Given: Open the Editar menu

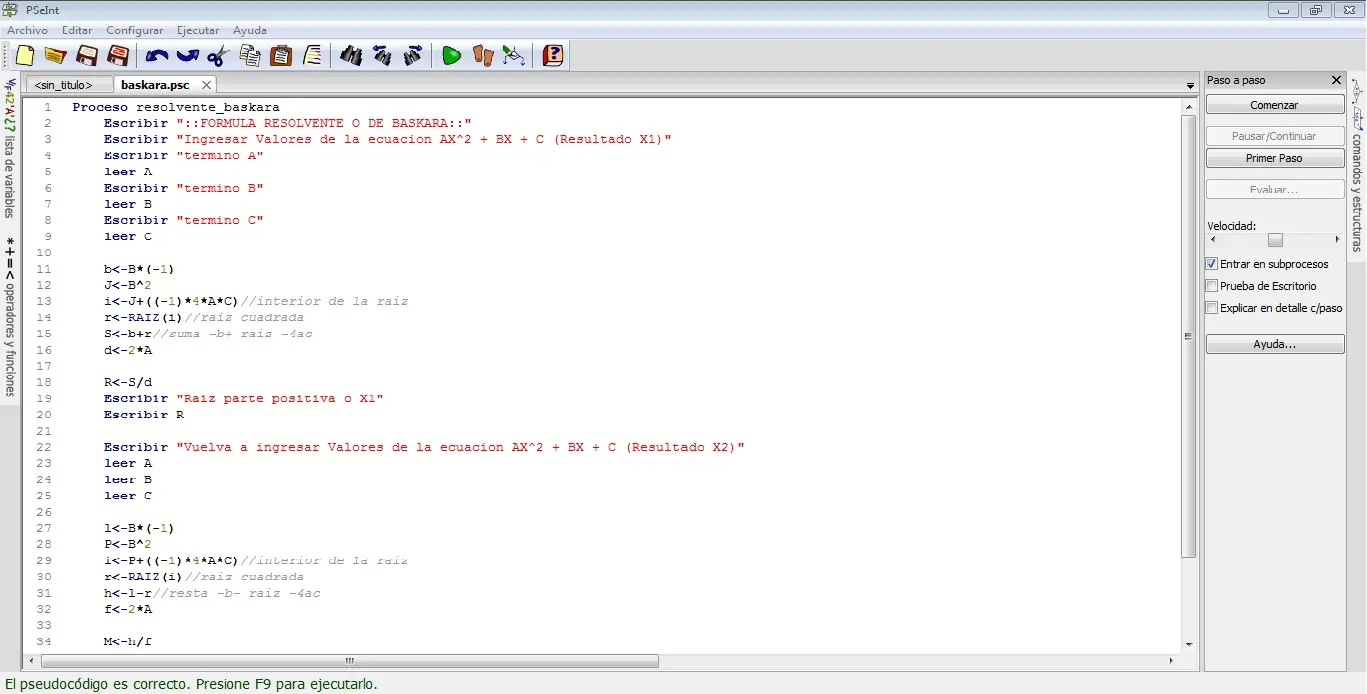Looking at the screenshot, I should 77,30.
